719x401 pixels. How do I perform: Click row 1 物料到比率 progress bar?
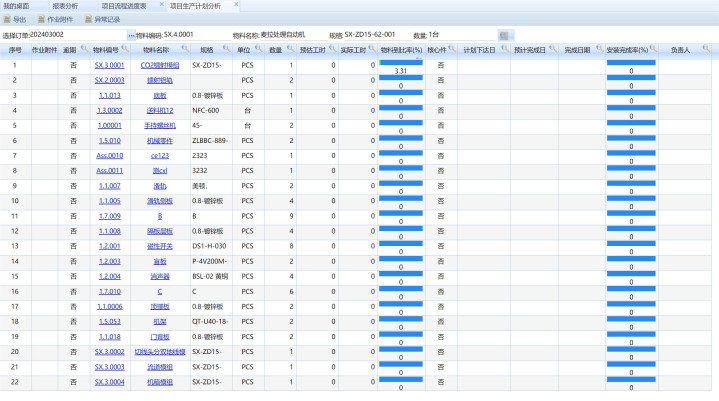(400, 62)
